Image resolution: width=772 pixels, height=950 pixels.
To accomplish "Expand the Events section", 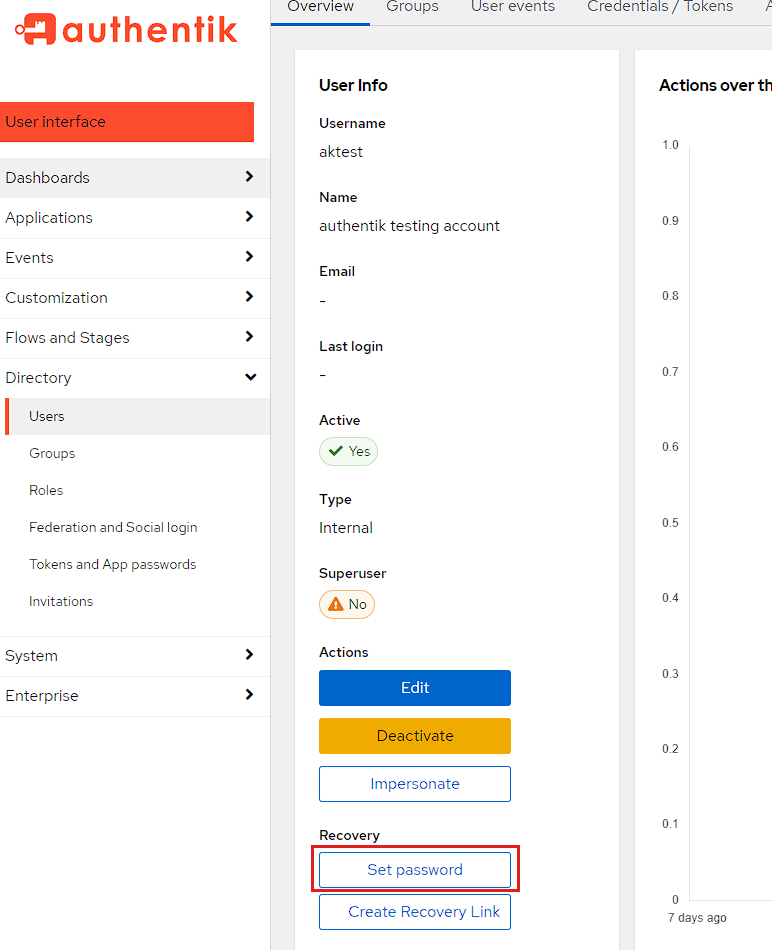I will [134, 258].
